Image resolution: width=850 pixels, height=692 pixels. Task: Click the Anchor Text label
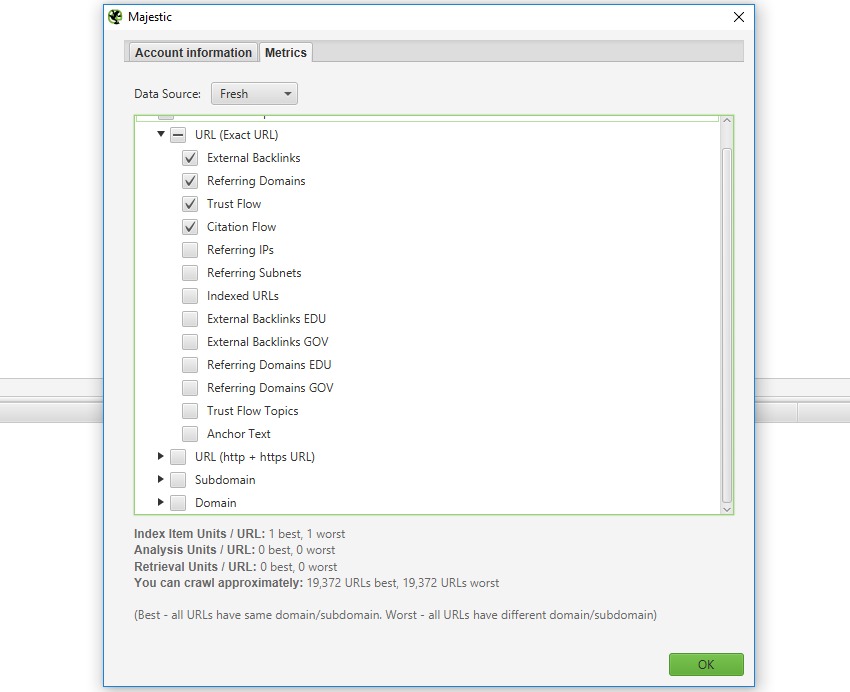(239, 434)
